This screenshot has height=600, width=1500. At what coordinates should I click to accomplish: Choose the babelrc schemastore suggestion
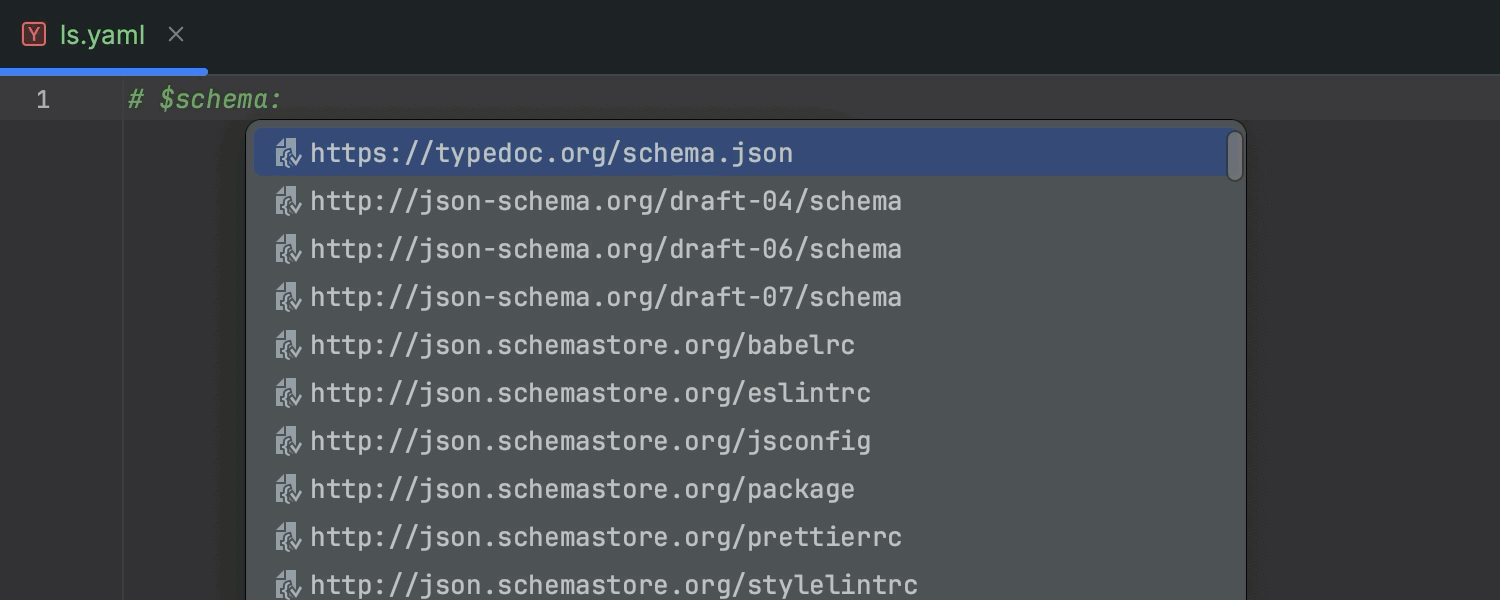[x=580, y=344]
